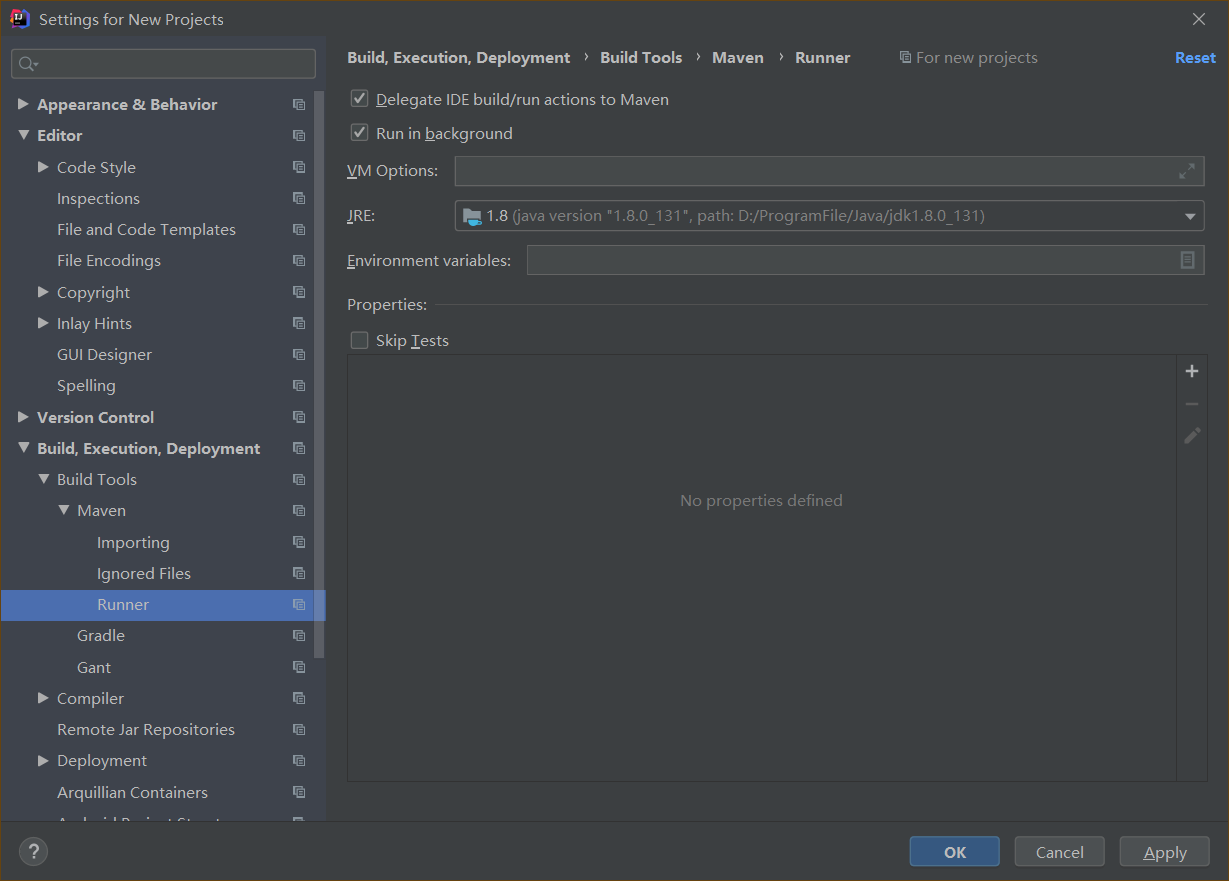Click the IntelliJ IDEA title bar logo
The height and width of the screenshot is (881, 1229).
pos(20,19)
